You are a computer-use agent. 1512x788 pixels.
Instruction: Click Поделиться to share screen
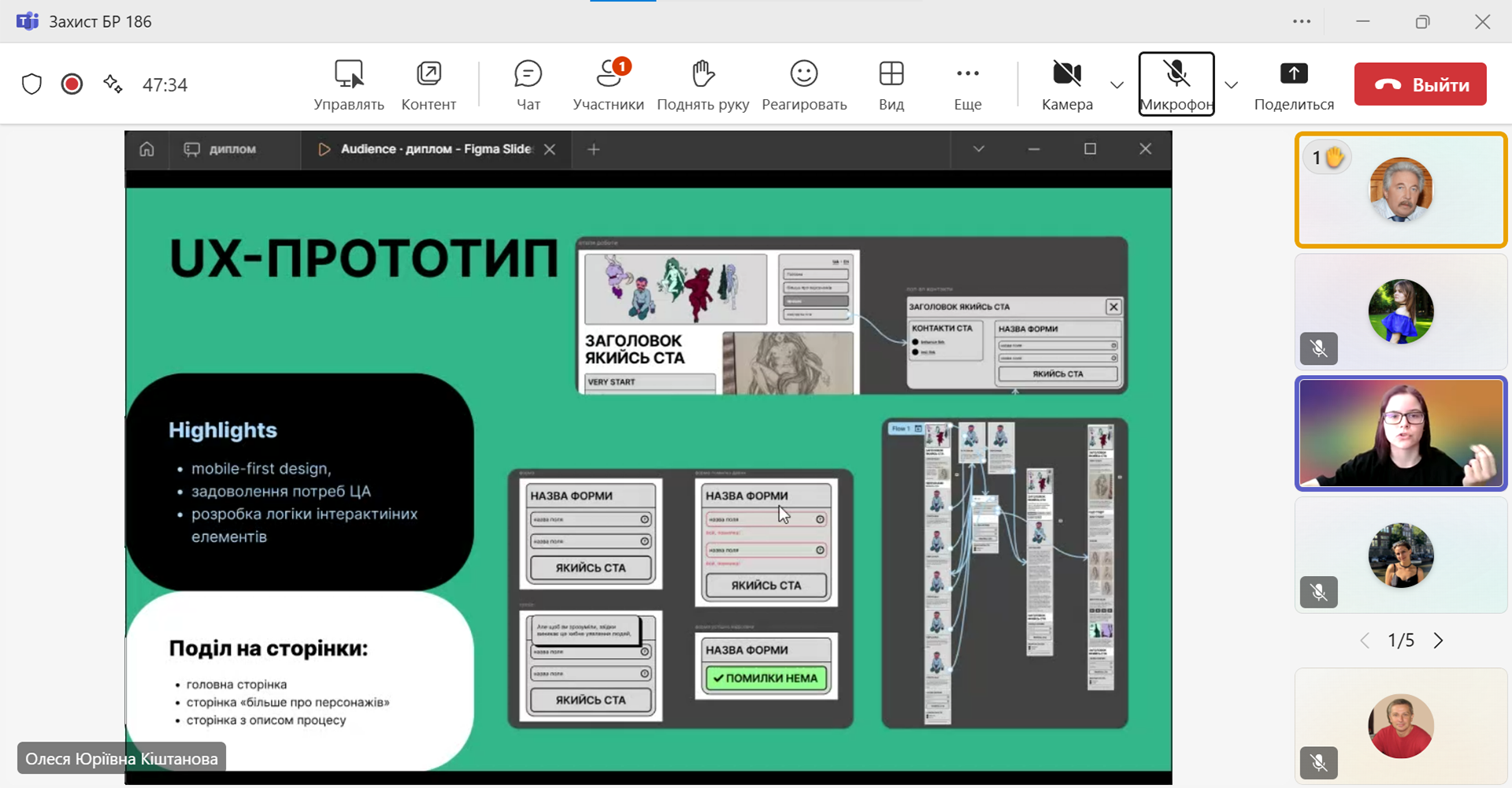[x=1293, y=84]
